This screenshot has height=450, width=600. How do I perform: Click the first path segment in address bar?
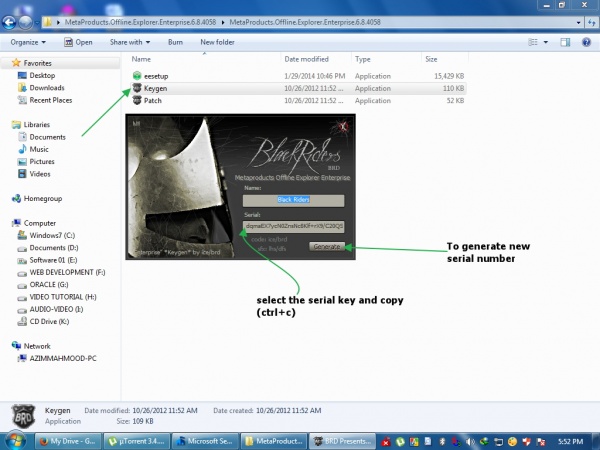tap(140, 22)
